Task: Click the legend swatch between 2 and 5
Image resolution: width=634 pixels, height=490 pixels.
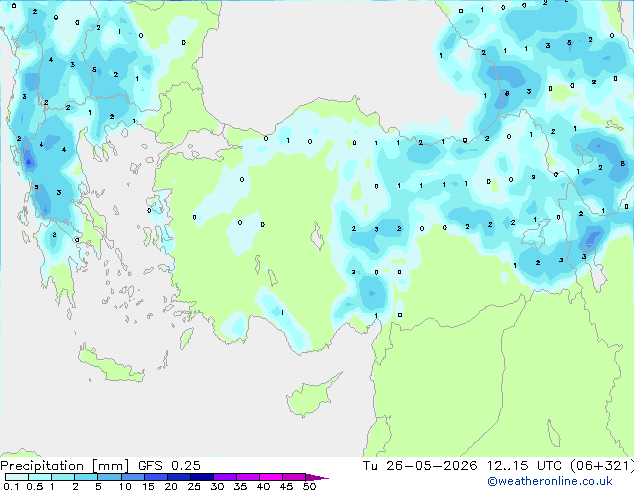Action: [x=86, y=477]
